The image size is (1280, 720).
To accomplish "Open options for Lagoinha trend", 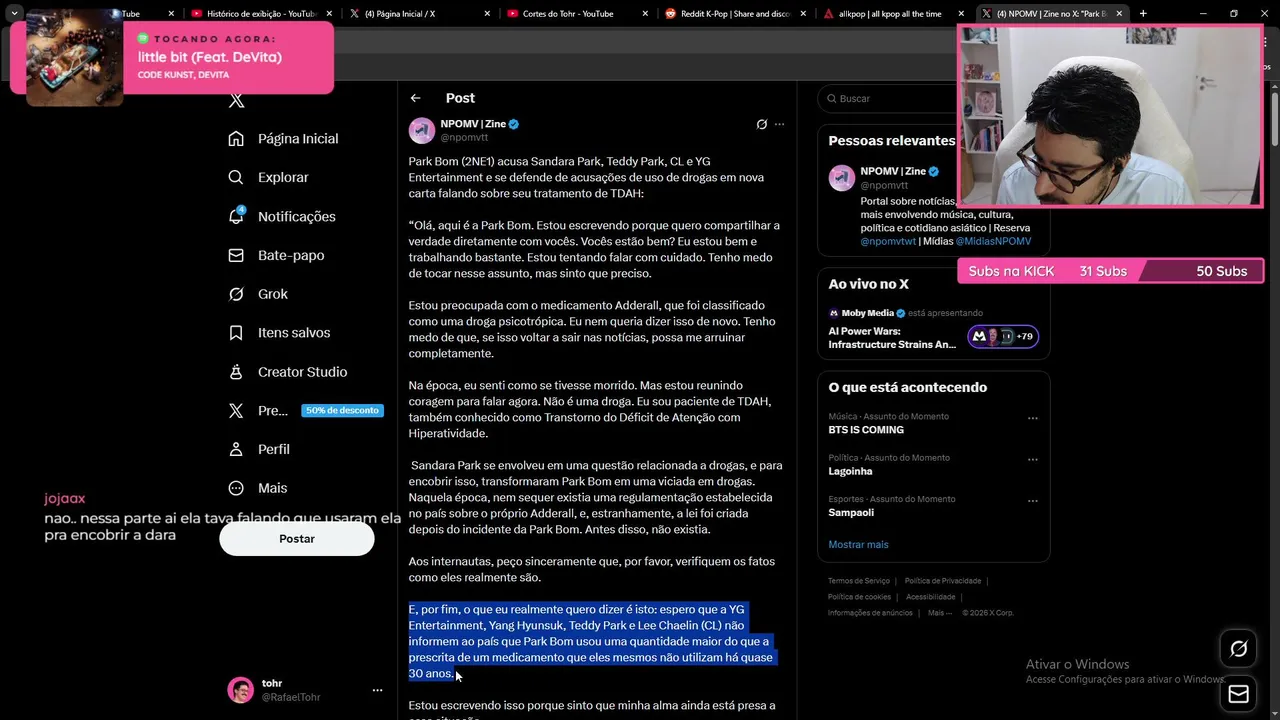I will [x=1033, y=460].
